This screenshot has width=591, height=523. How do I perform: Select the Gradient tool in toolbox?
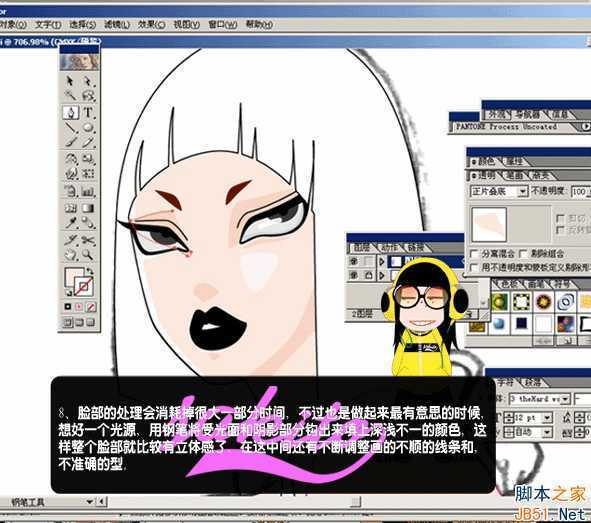click(x=88, y=208)
